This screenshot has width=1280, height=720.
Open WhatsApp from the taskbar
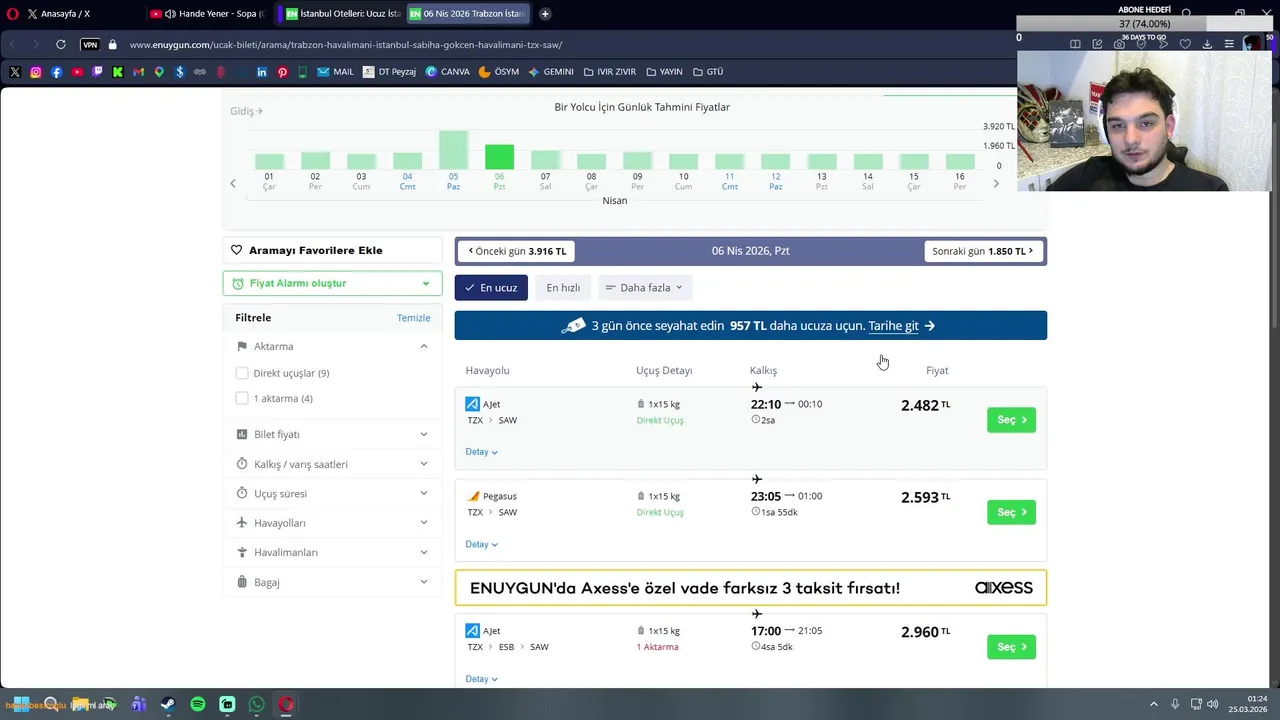coord(257,704)
